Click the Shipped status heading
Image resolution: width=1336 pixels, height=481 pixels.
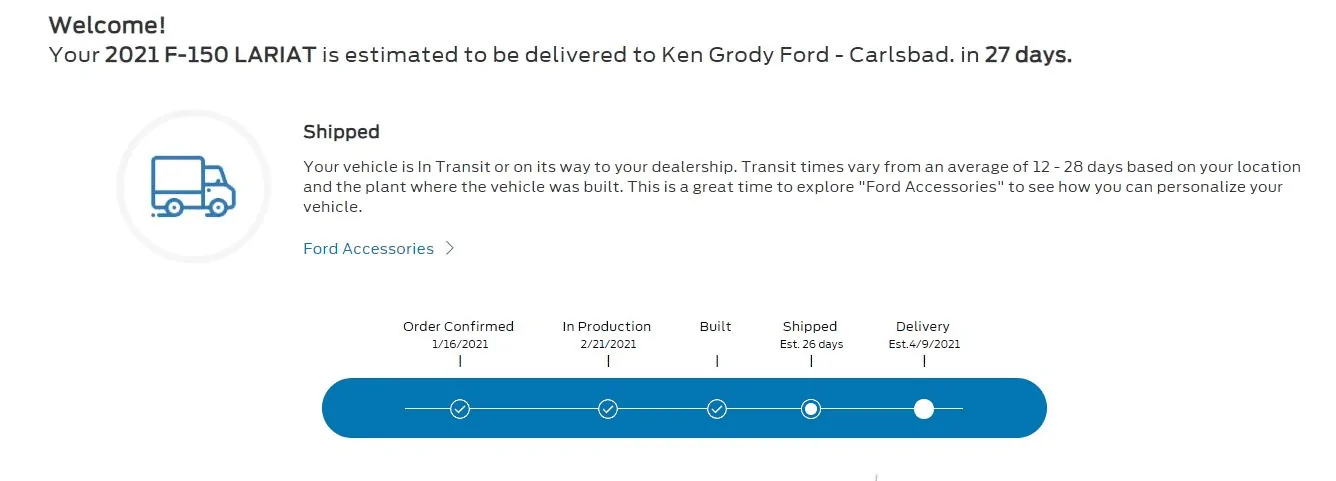pyautogui.click(x=341, y=132)
